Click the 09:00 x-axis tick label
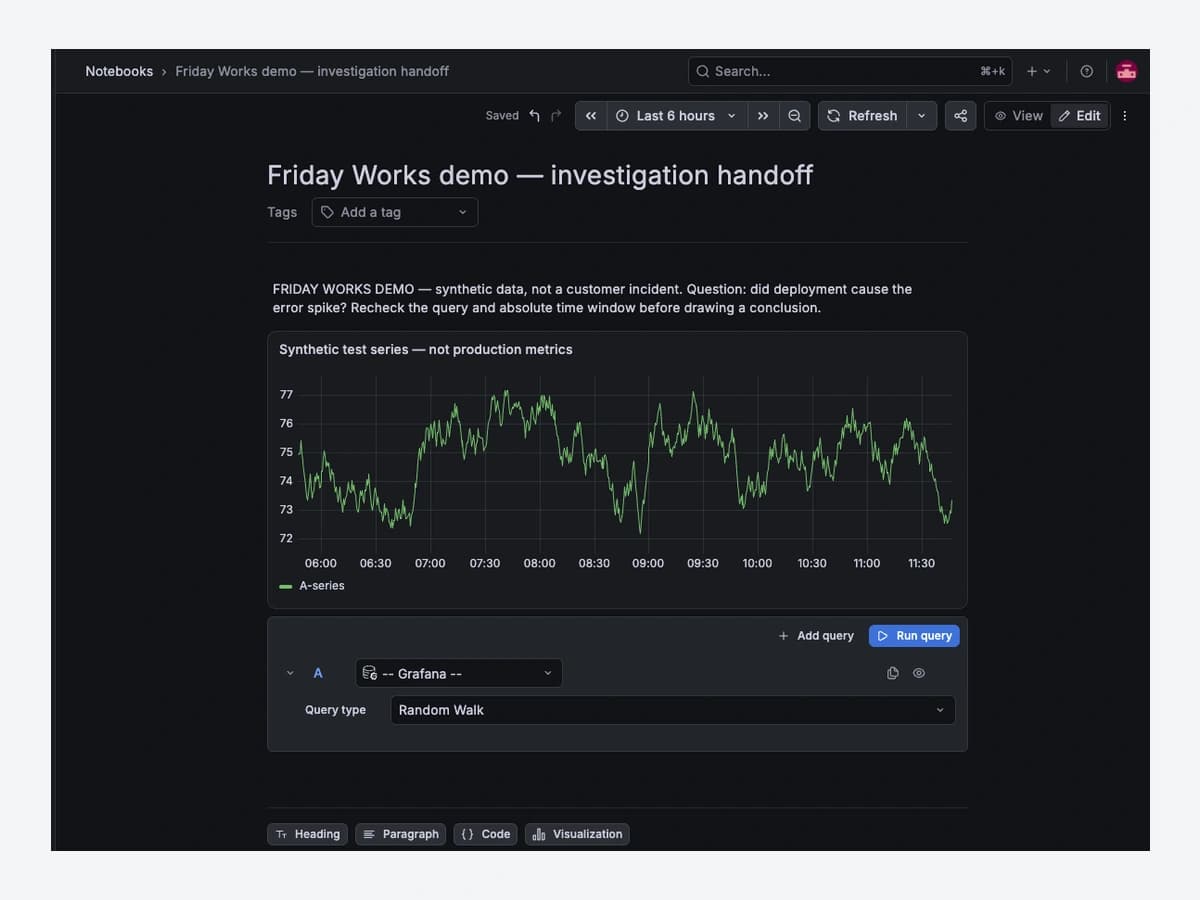Image resolution: width=1200 pixels, height=900 pixels. (648, 564)
